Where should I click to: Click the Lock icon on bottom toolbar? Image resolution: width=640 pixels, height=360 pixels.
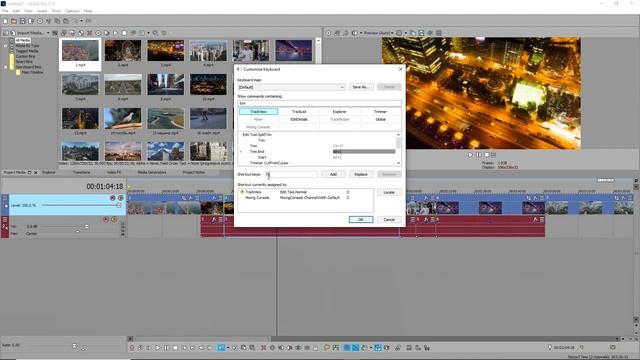pyautogui.click(x=316, y=348)
